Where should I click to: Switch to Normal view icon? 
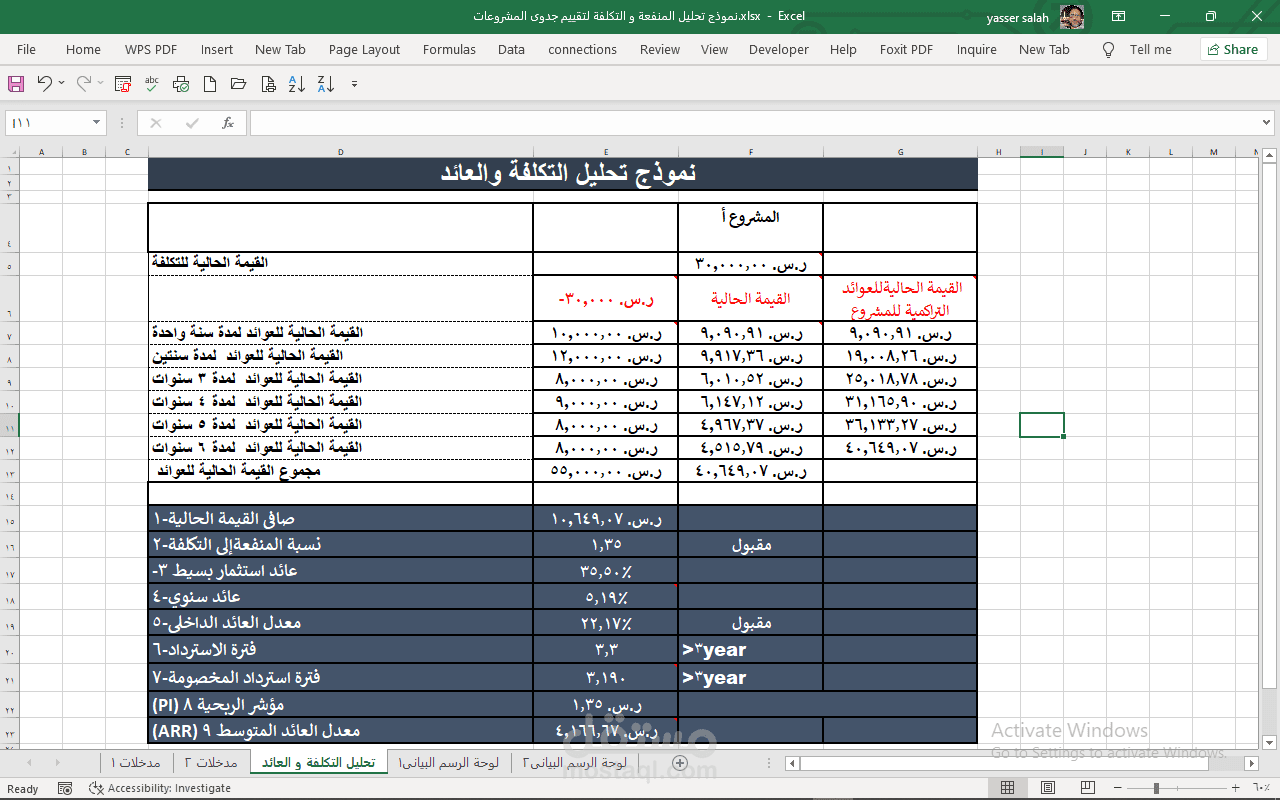1008,788
